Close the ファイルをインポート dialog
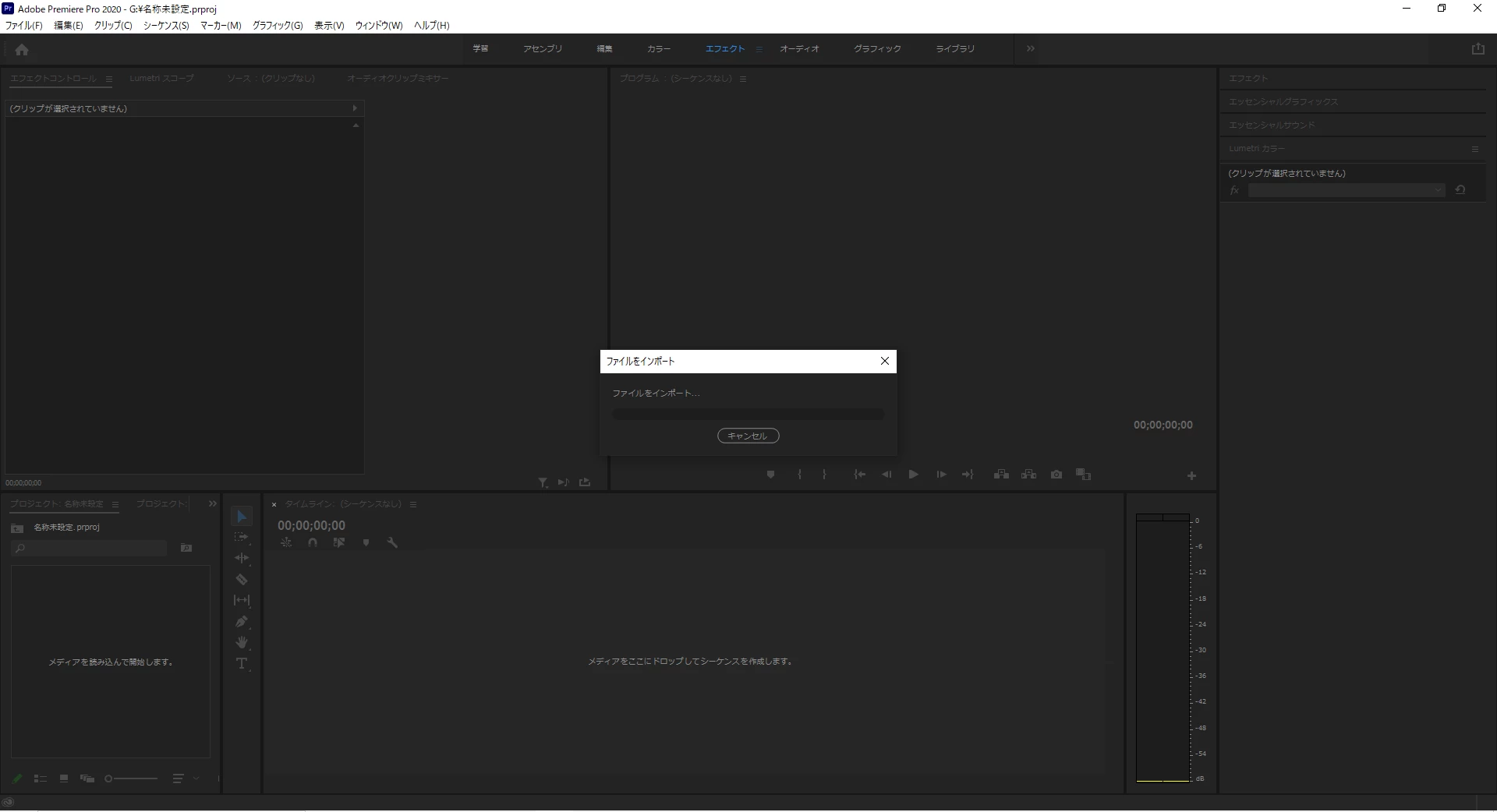Image resolution: width=1497 pixels, height=812 pixels. (884, 361)
